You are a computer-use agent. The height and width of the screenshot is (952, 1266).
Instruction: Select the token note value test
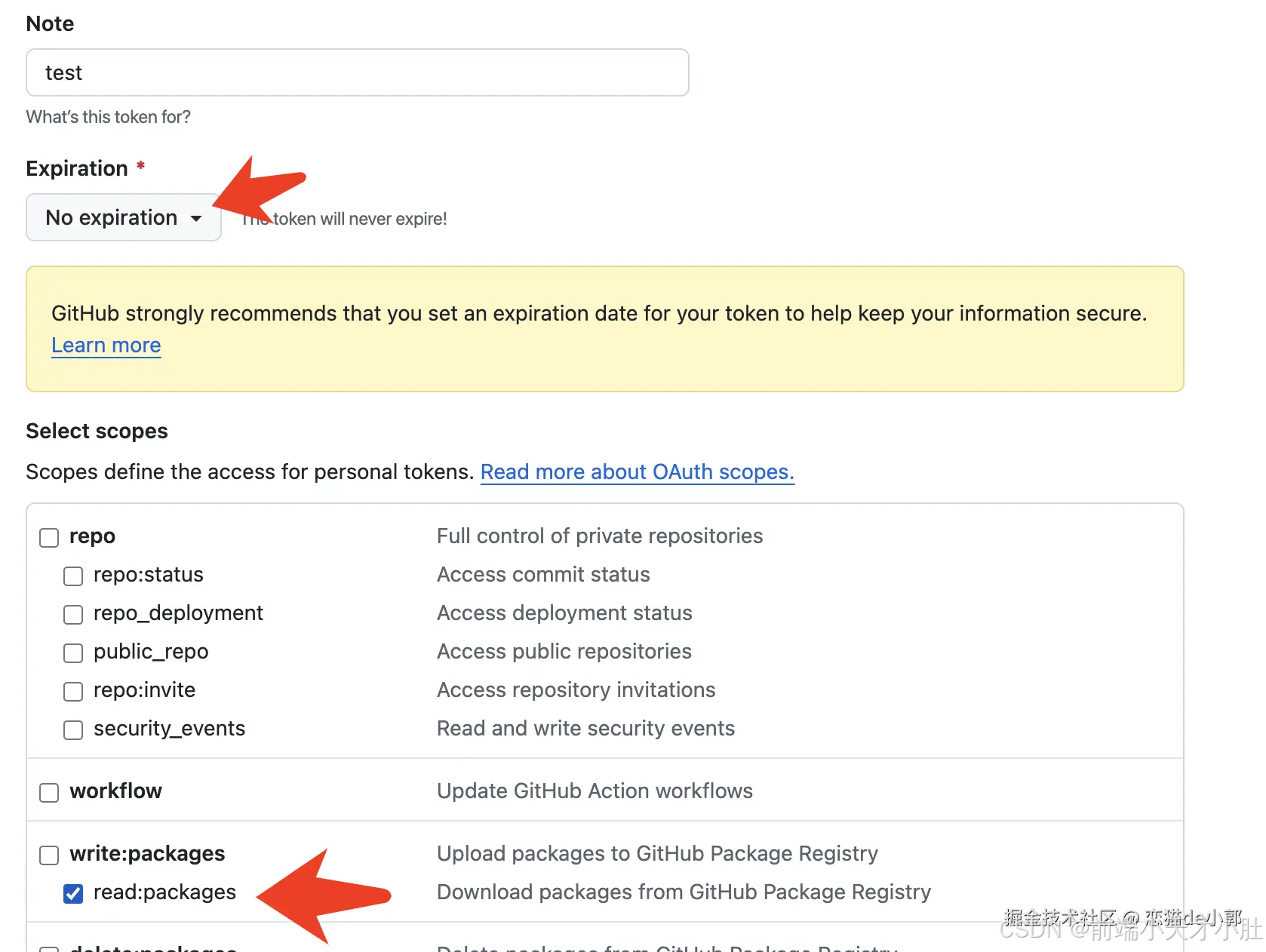[x=63, y=72]
